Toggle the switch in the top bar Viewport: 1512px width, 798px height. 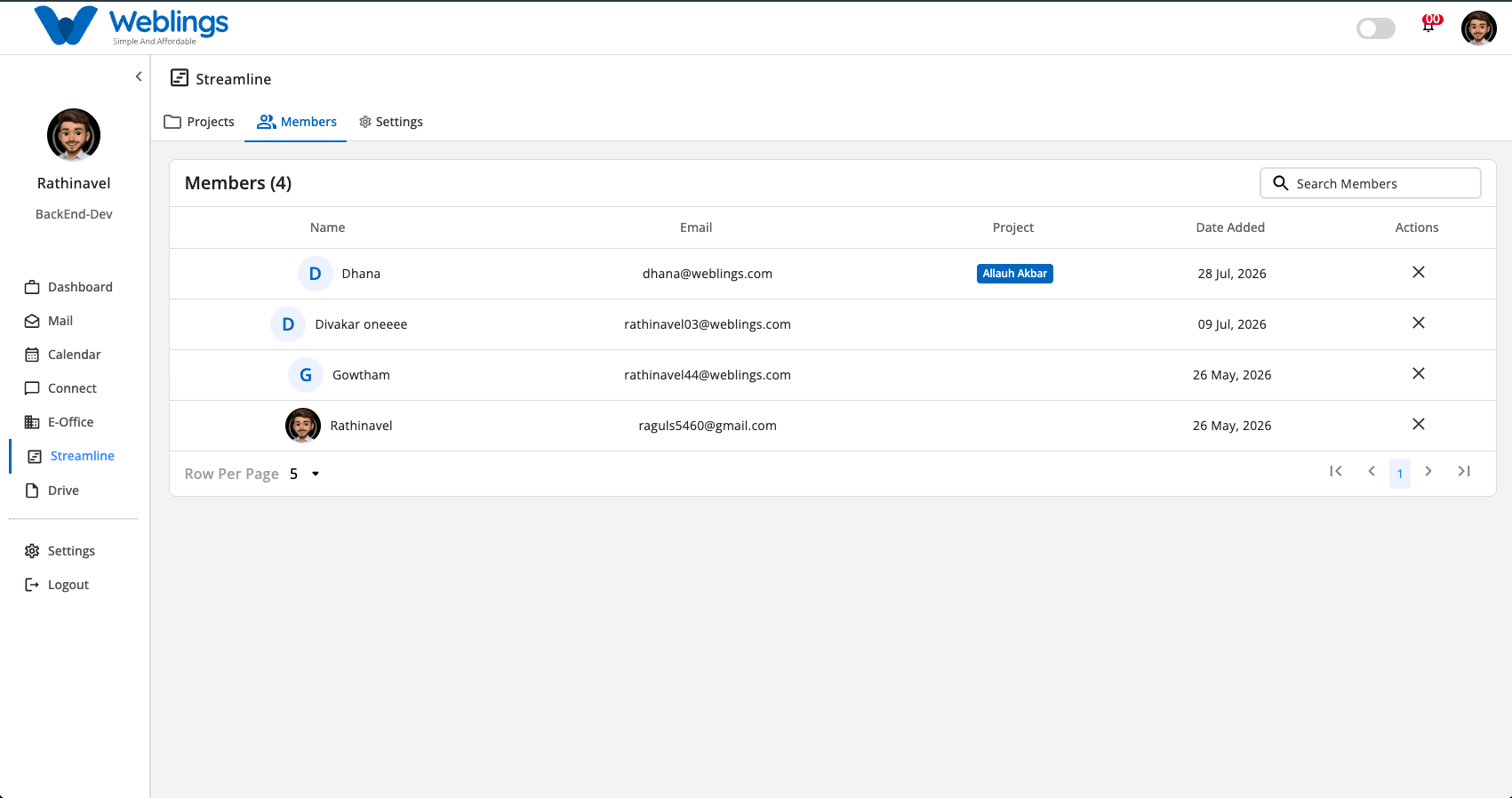point(1376,28)
